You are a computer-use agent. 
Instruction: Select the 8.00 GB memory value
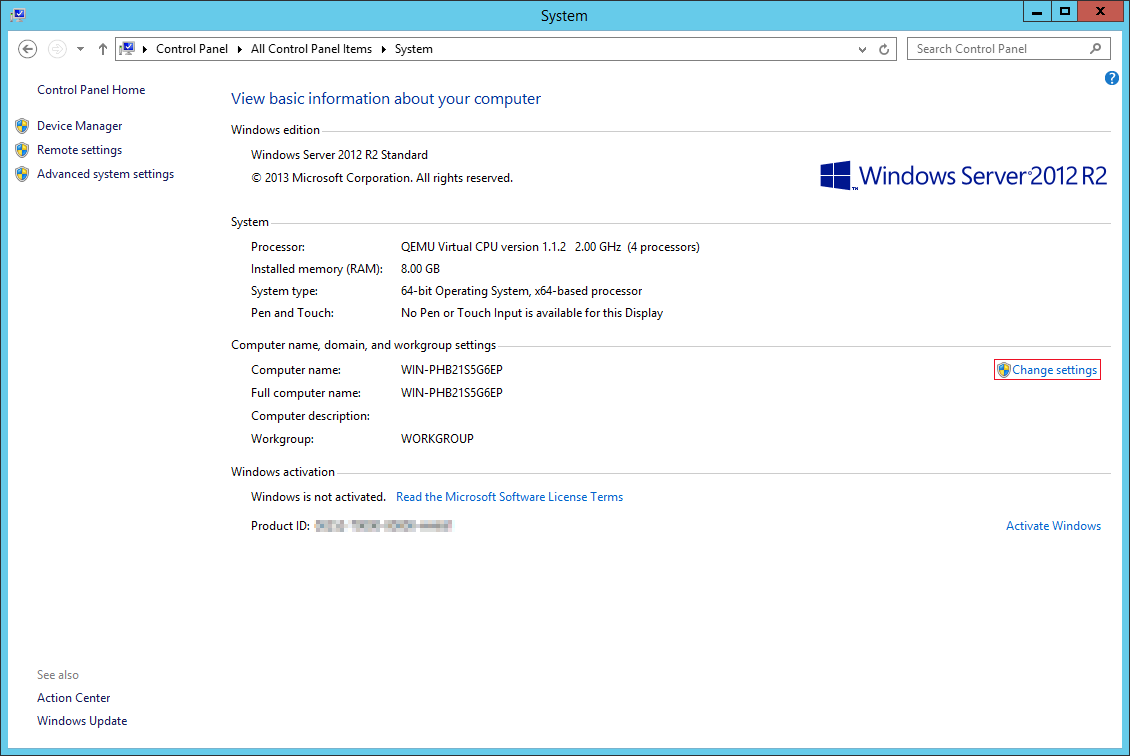(x=420, y=269)
